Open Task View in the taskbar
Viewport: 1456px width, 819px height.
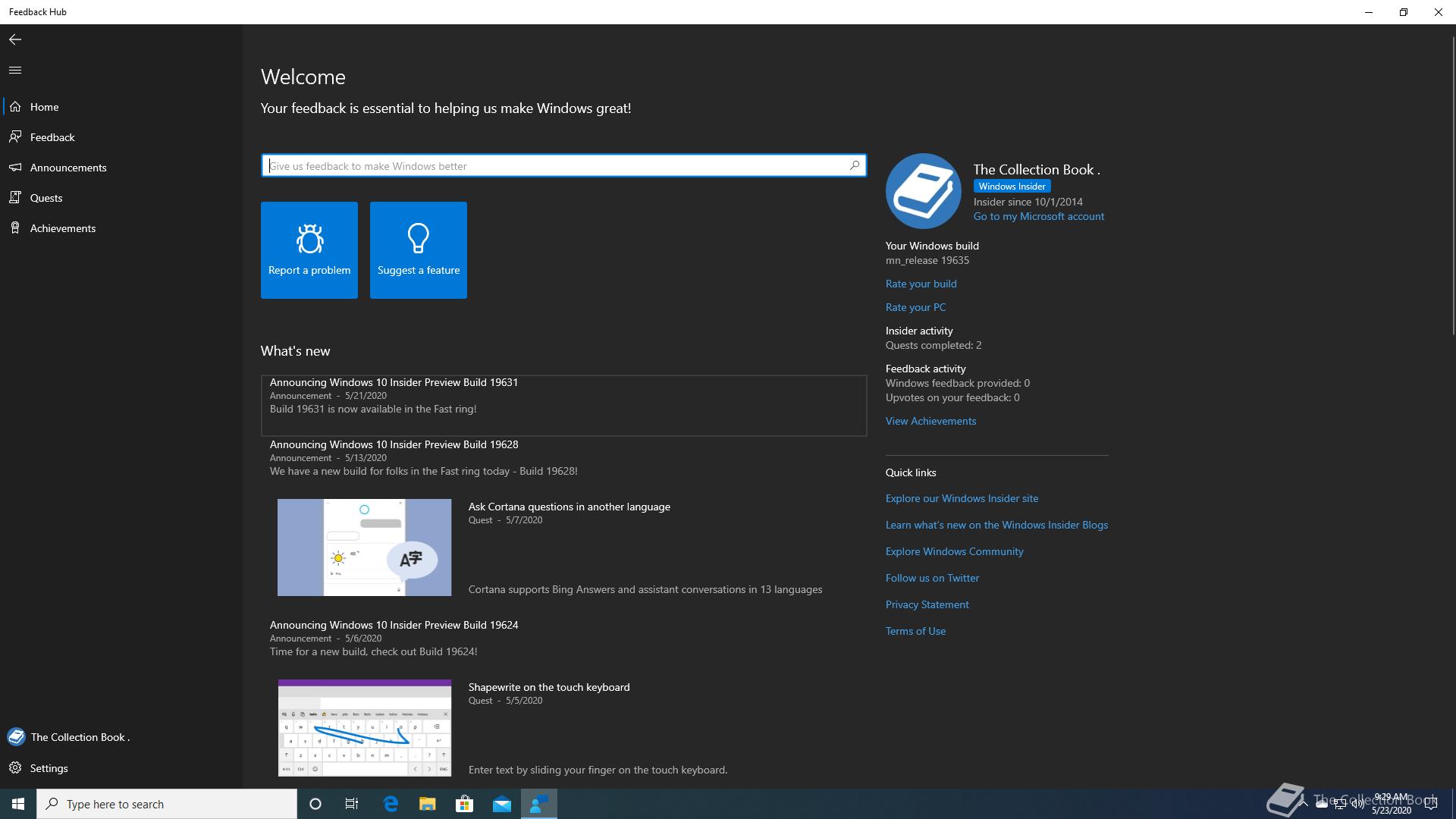click(352, 804)
